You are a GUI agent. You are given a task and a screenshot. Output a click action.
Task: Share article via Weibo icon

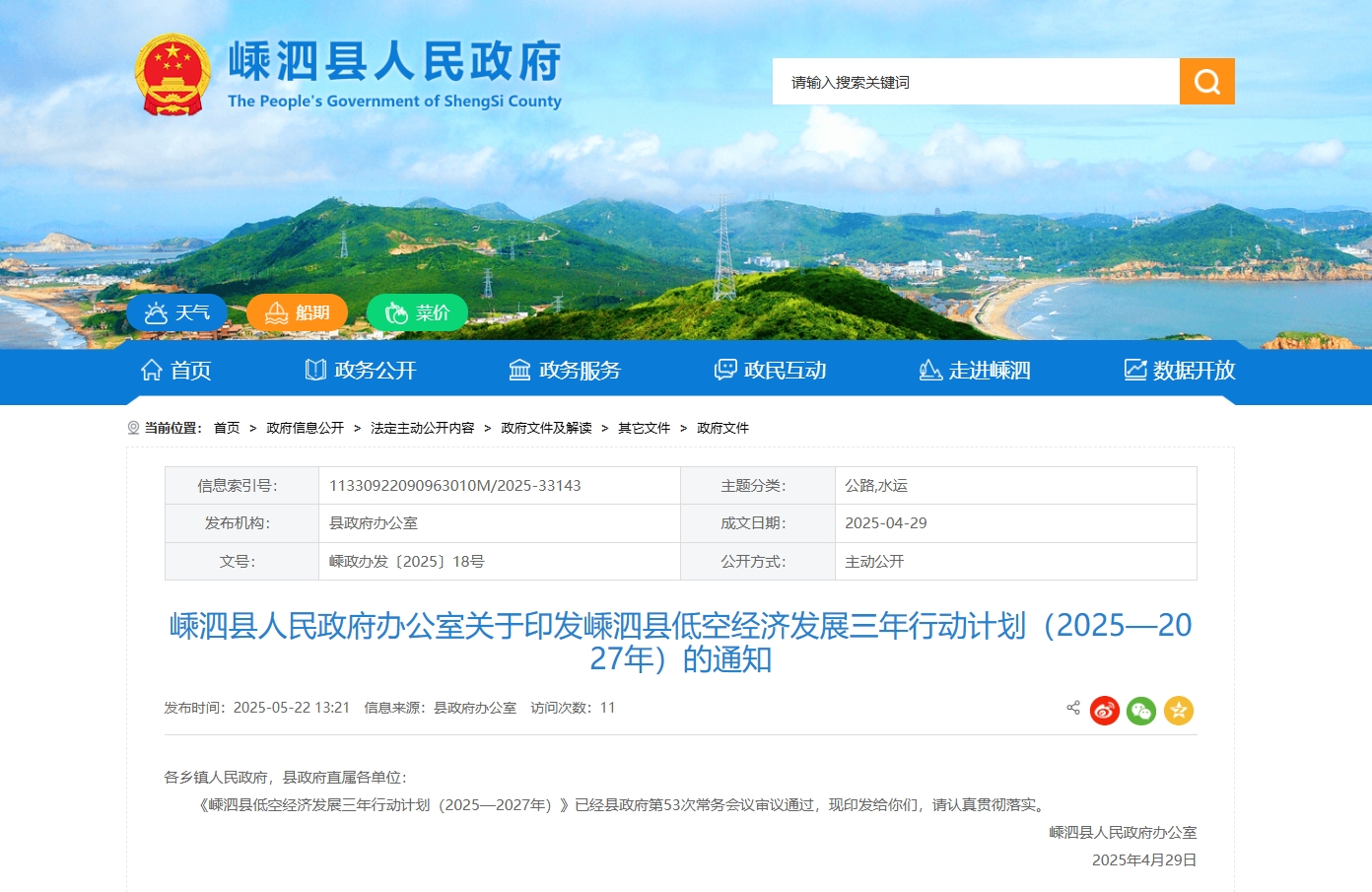[x=1104, y=711]
